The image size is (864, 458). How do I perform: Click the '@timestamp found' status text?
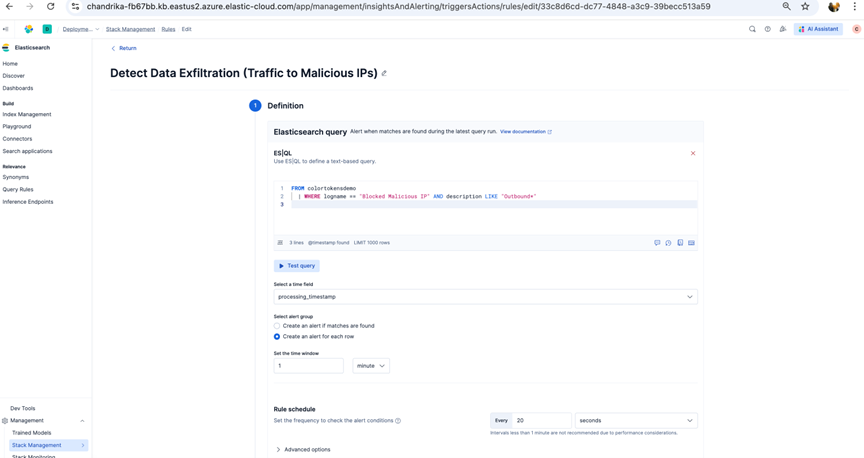click(x=328, y=243)
